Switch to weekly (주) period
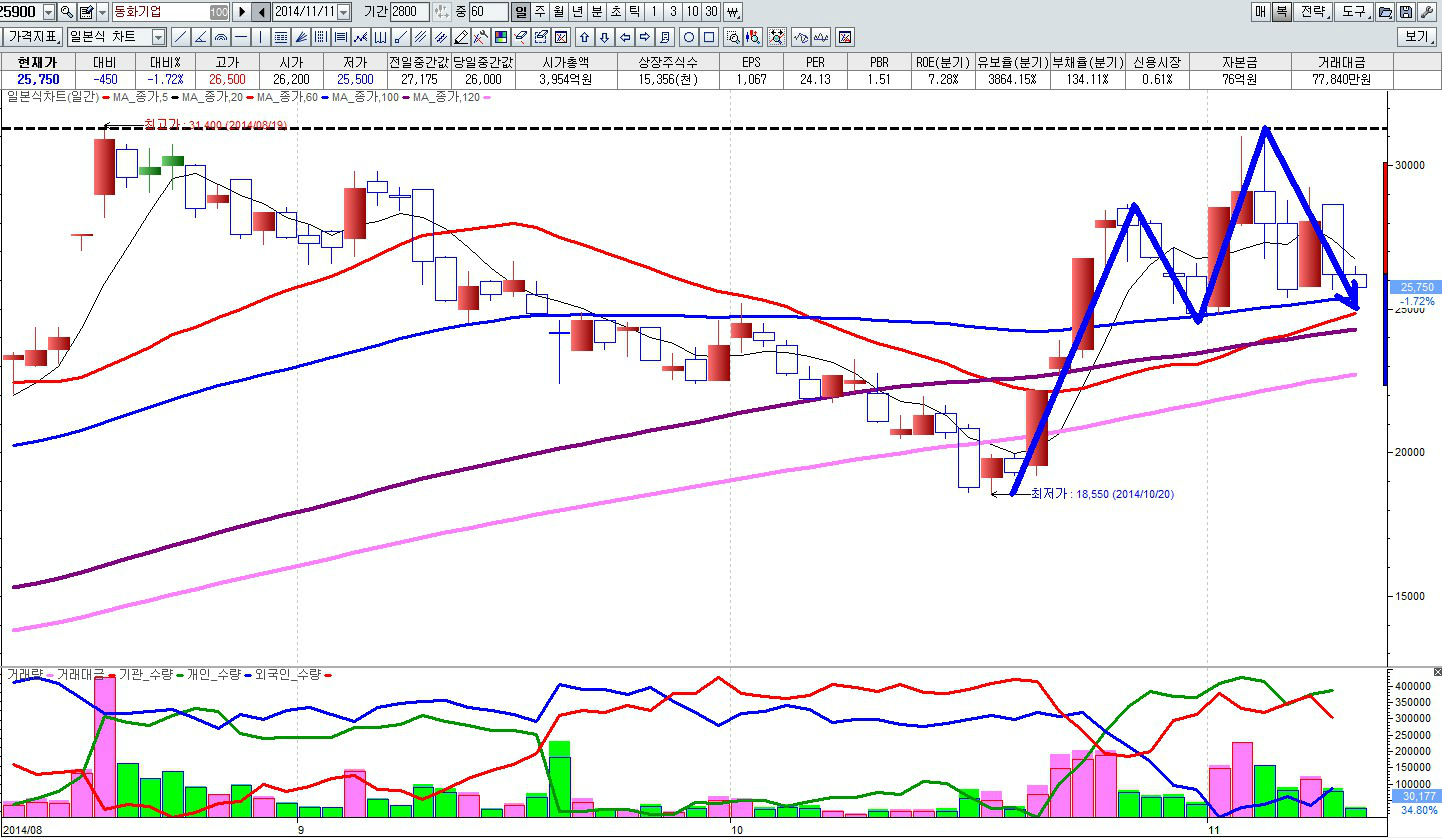This screenshot has width=1442, height=838. coord(540,12)
